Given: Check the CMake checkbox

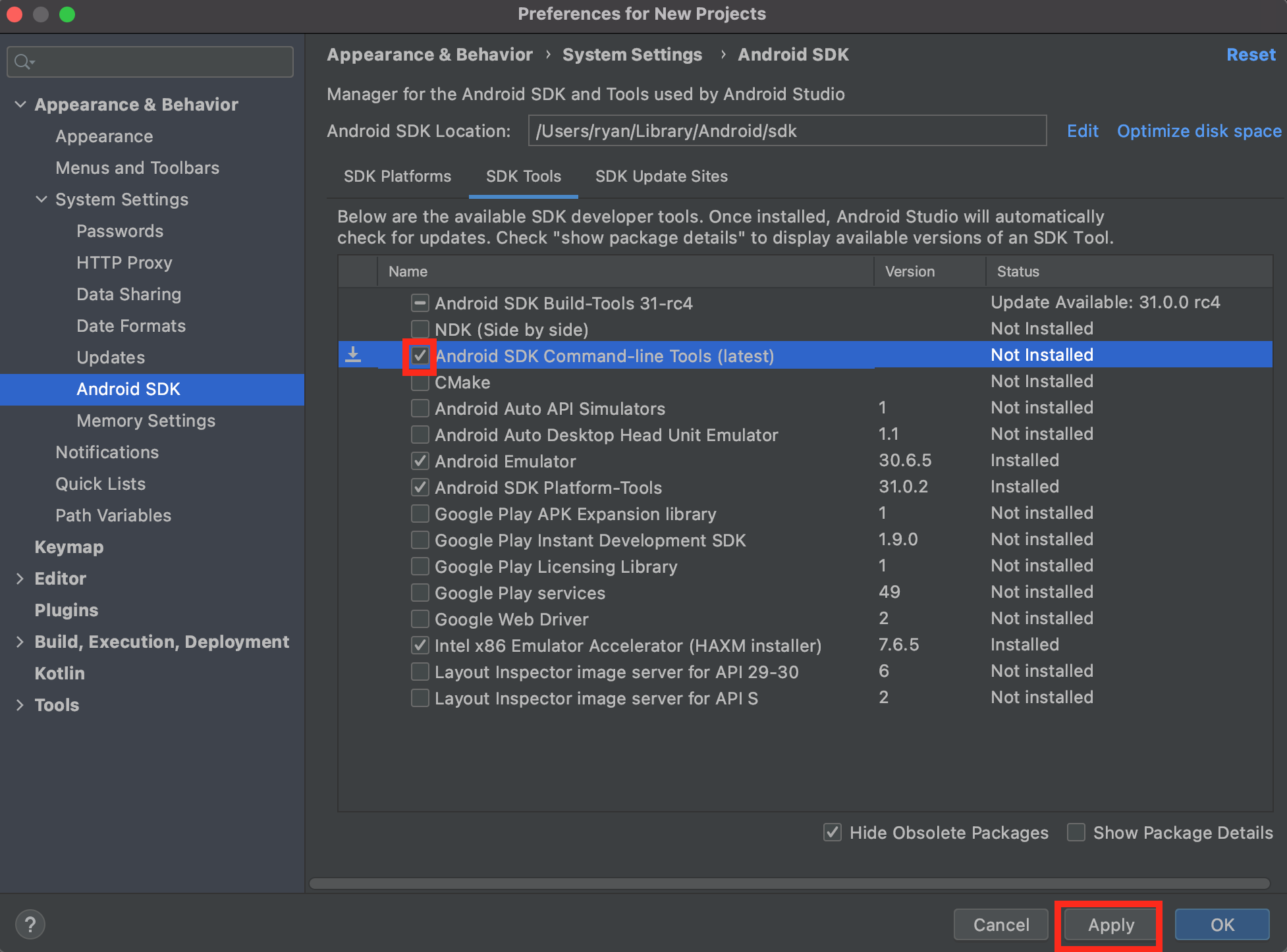Looking at the screenshot, I should 420,383.
